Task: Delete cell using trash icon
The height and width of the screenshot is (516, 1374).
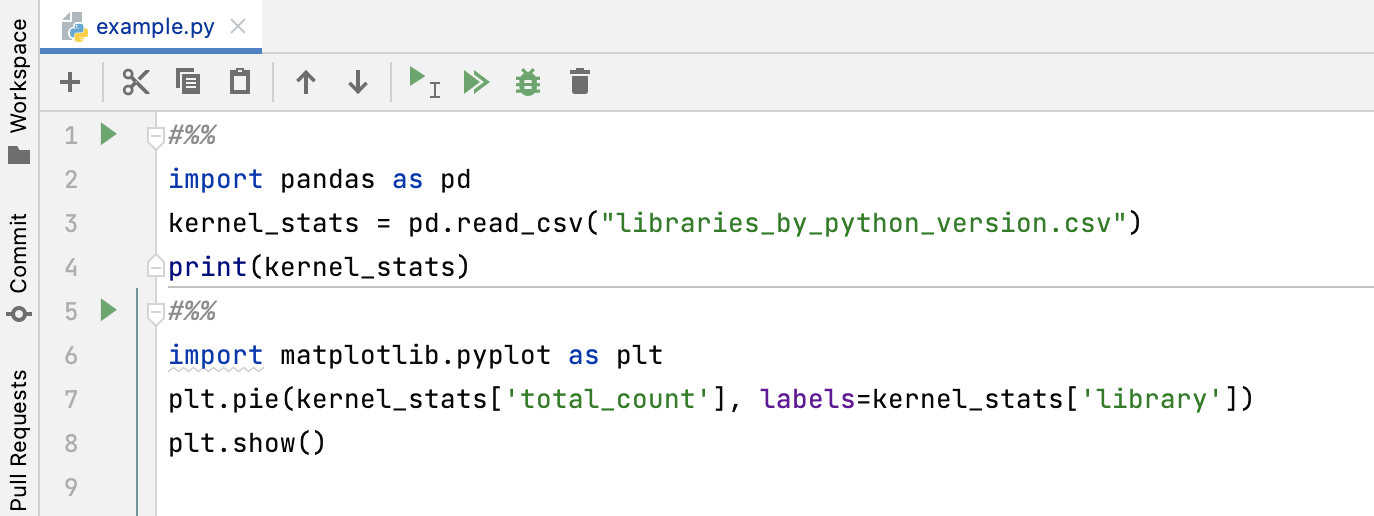Action: [579, 82]
